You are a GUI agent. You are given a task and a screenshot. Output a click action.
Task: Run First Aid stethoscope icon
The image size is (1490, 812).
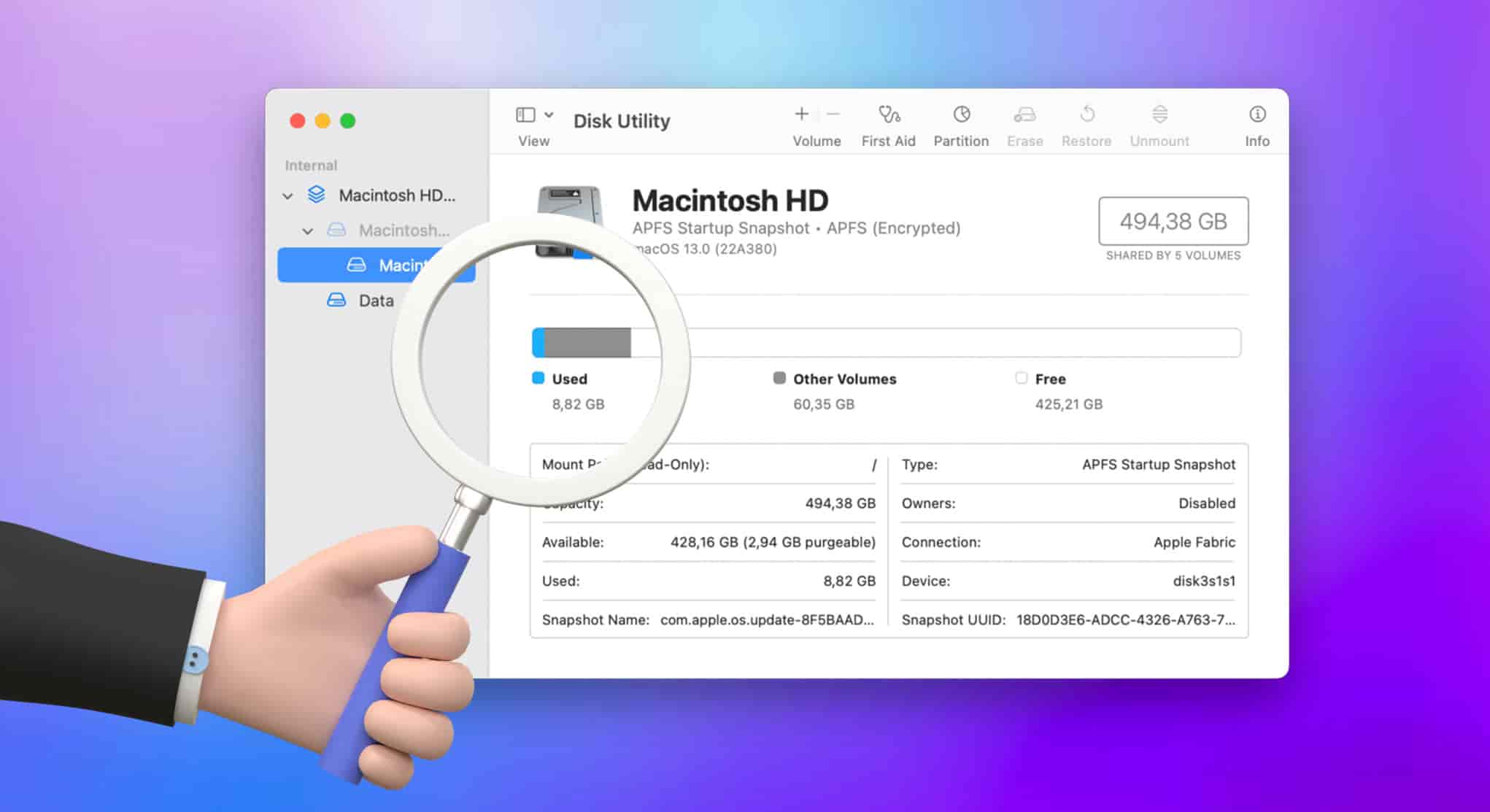[889, 114]
